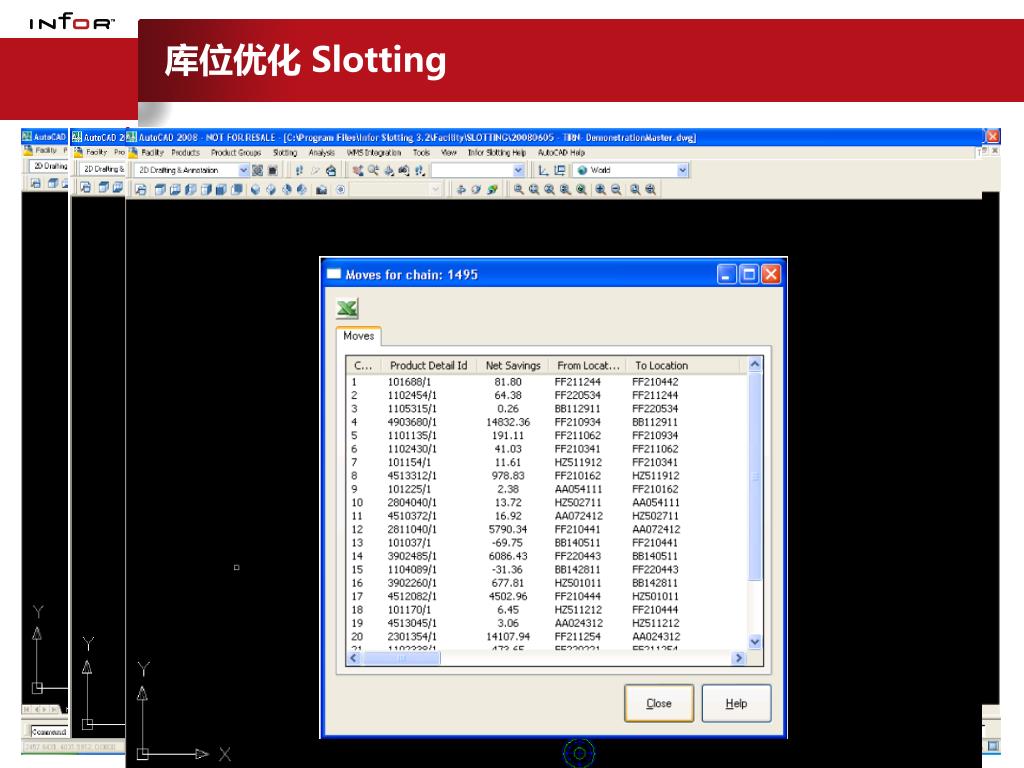Click the To Location cell FF210442
The image size is (1024, 768).
click(x=655, y=381)
